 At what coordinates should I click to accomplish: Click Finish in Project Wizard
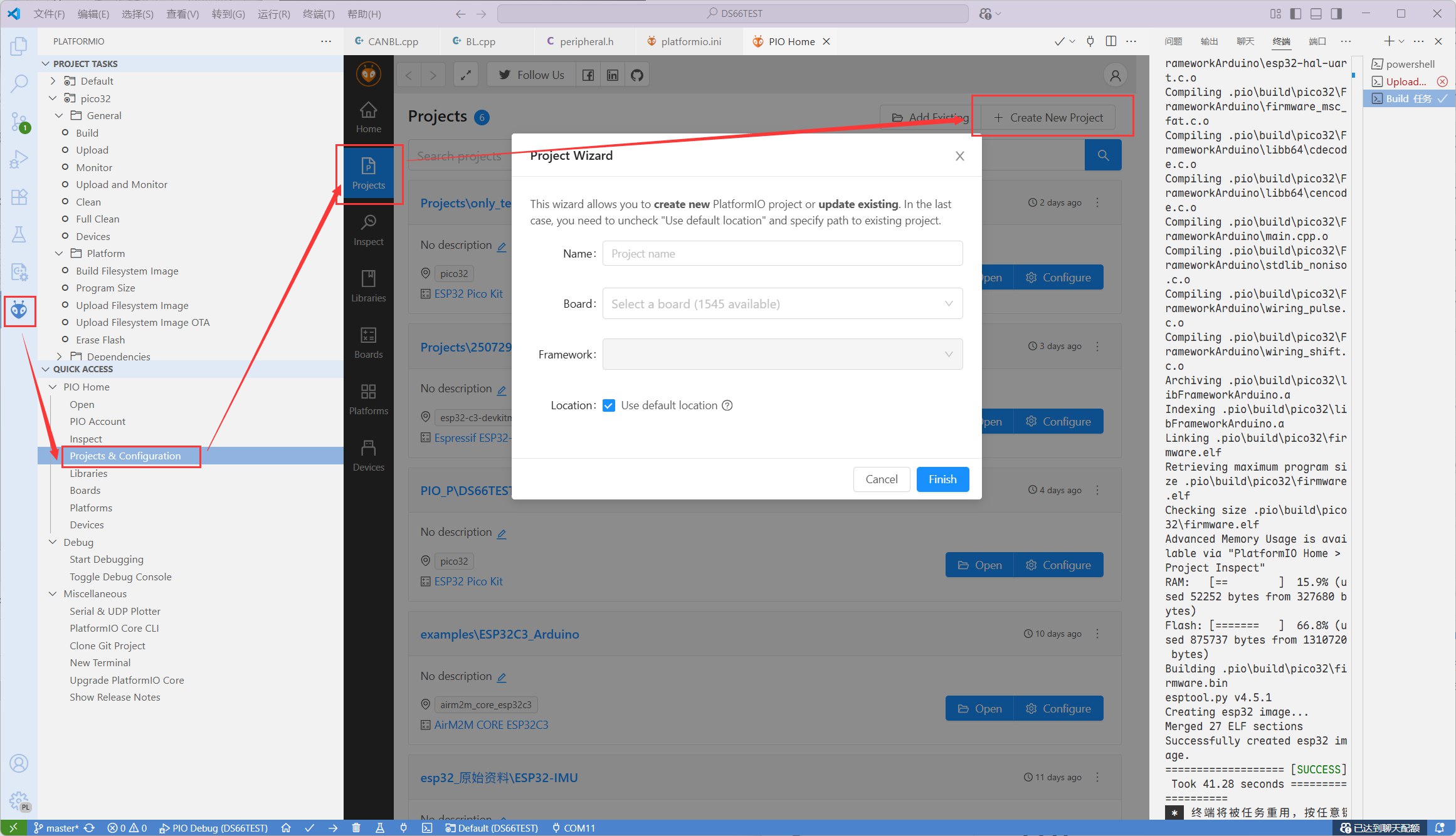pyautogui.click(x=942, y=479)
